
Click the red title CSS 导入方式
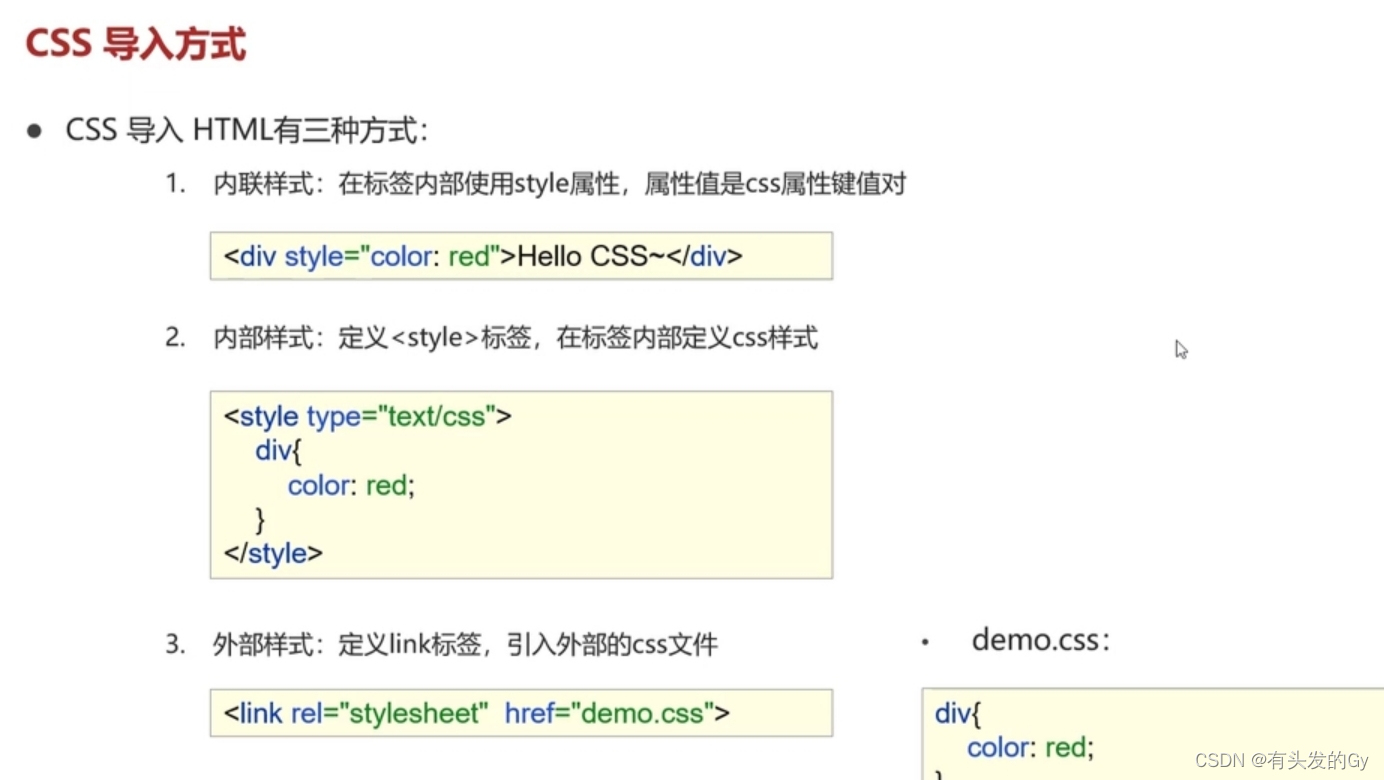pos(135,42)
